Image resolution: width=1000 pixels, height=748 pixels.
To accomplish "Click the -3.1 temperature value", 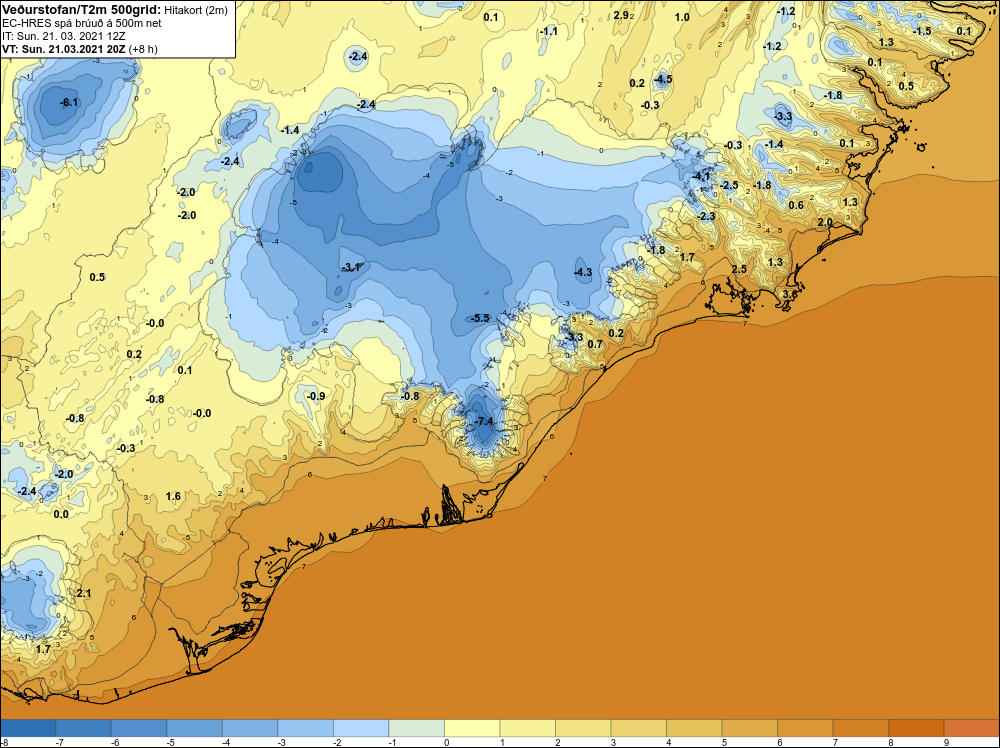I will [351, 267].
